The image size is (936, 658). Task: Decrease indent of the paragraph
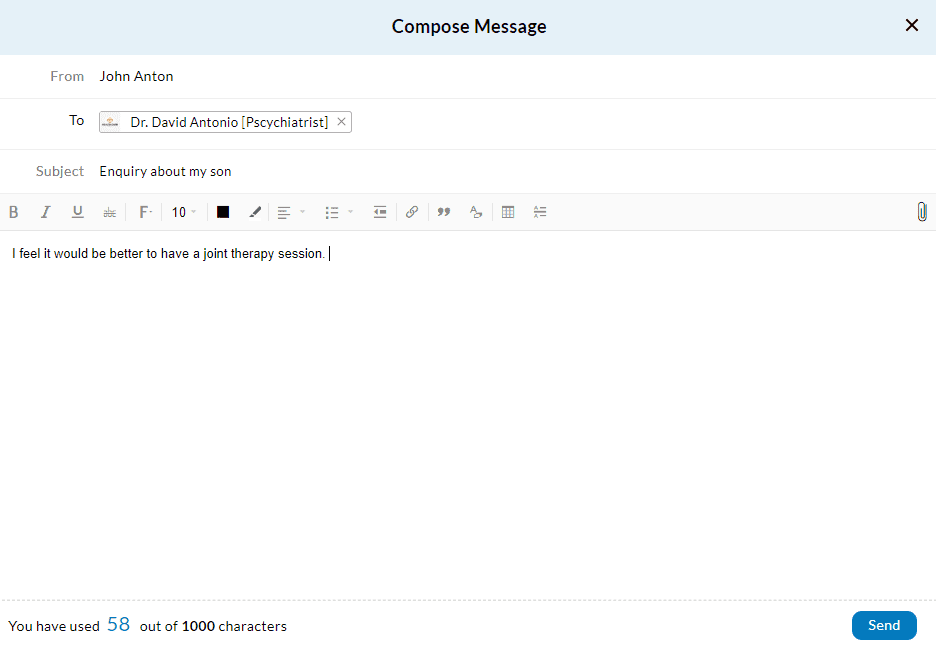click(380, 212)
